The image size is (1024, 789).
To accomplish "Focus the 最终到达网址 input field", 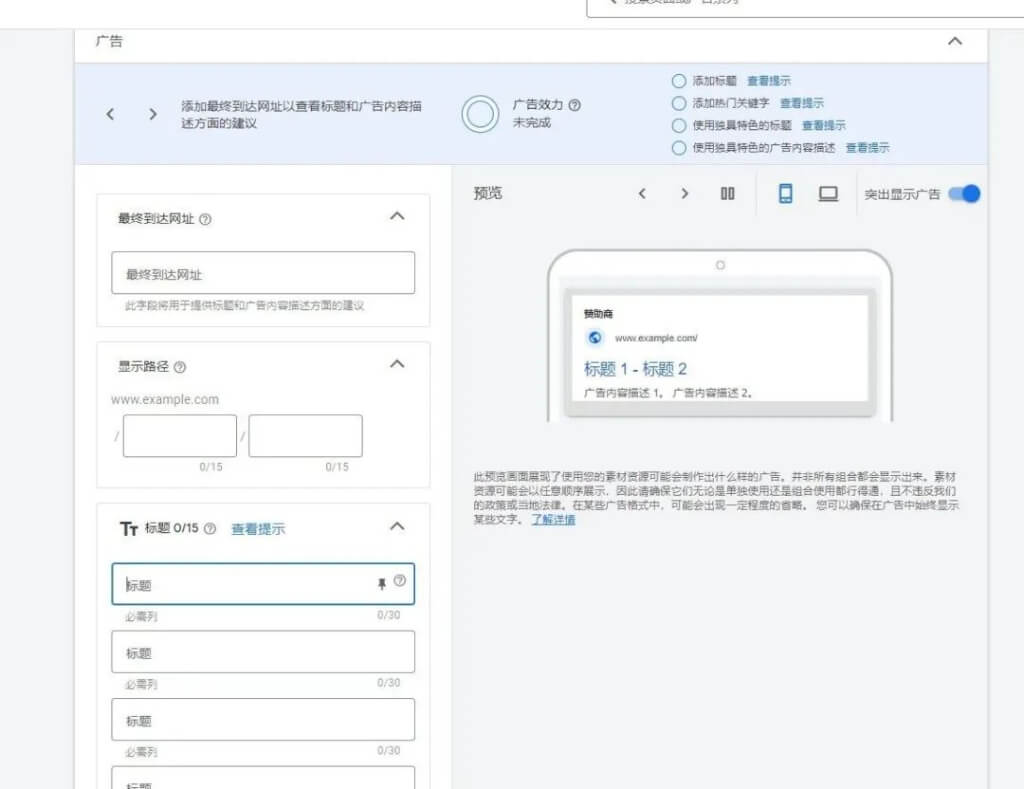I will point(263,272).
